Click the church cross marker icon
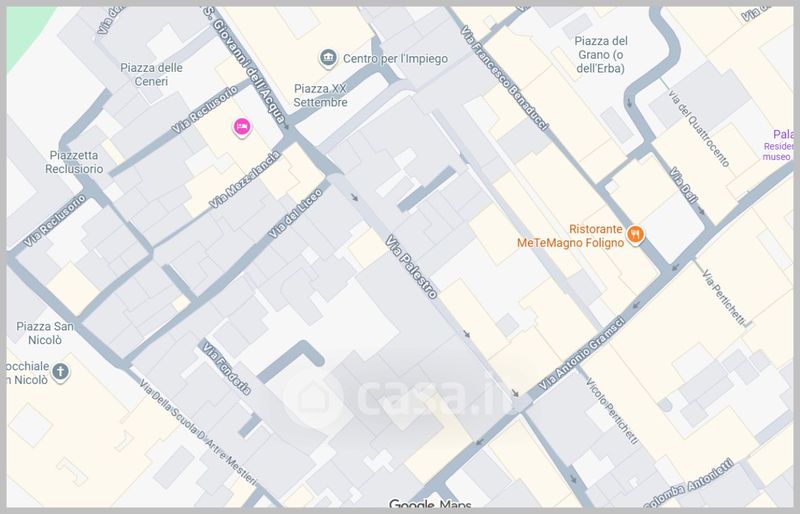The height and width of the screenshot is (514, 800). pyautogui.click(x=60, y=372)
